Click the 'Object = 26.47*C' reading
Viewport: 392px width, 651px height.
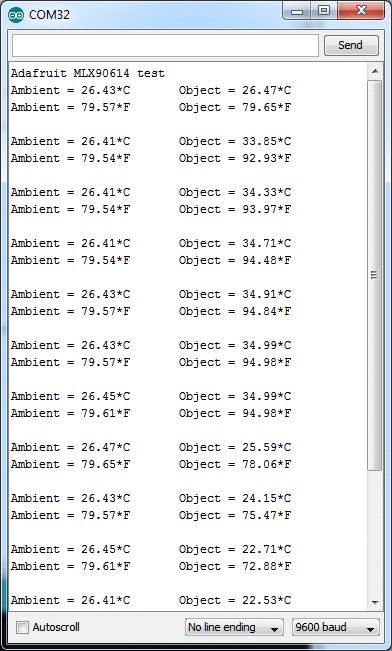point(235,91)
